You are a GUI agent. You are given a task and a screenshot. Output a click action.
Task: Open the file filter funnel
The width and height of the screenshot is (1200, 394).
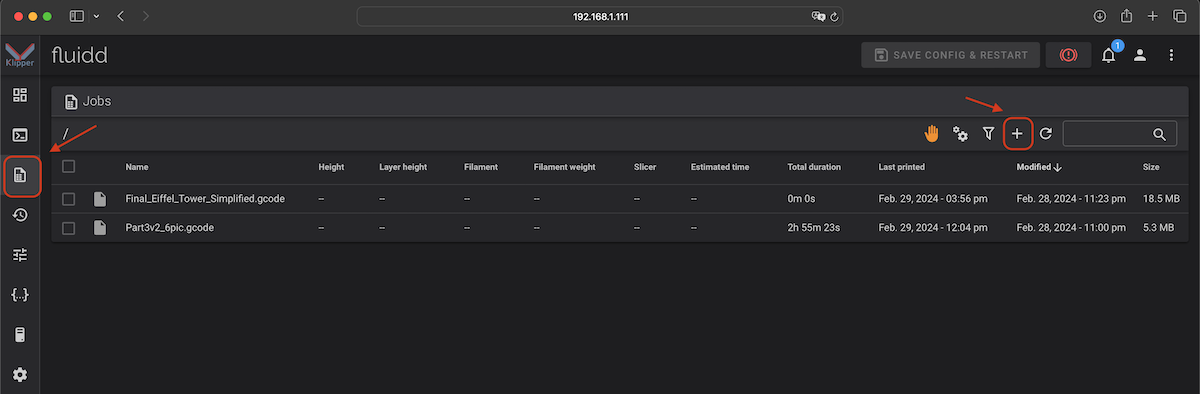point(988,133)
